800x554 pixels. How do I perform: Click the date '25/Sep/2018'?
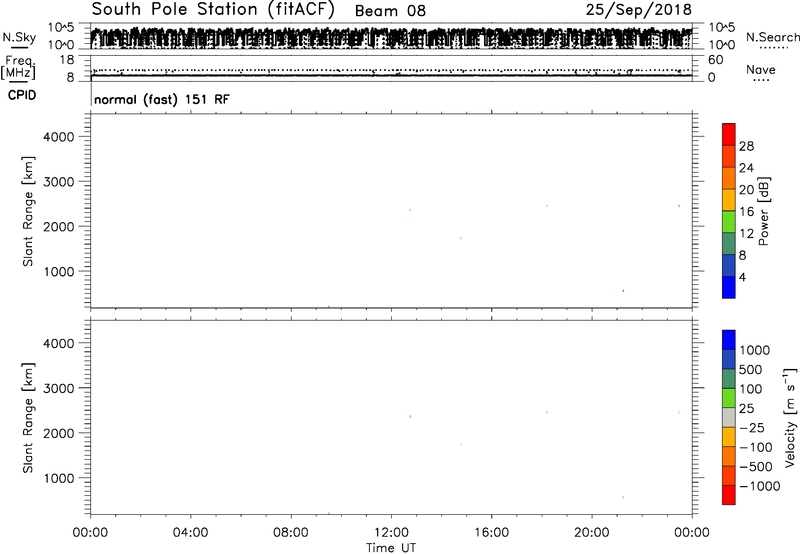(639, 10)
